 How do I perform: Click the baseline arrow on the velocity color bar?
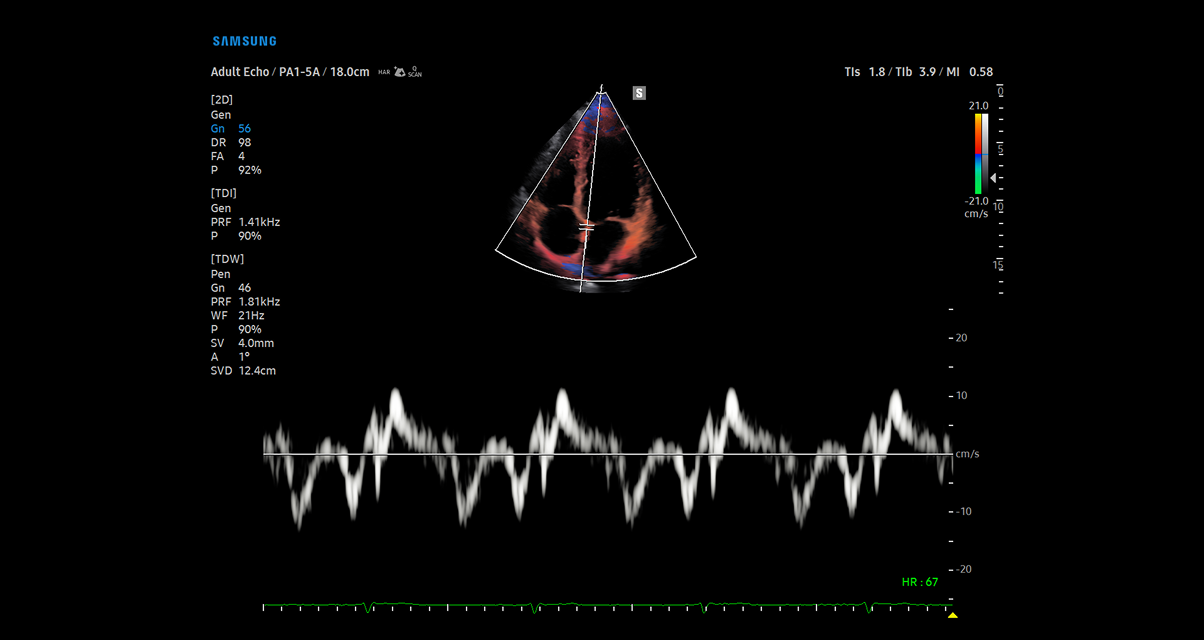click(x=992, y=177)
